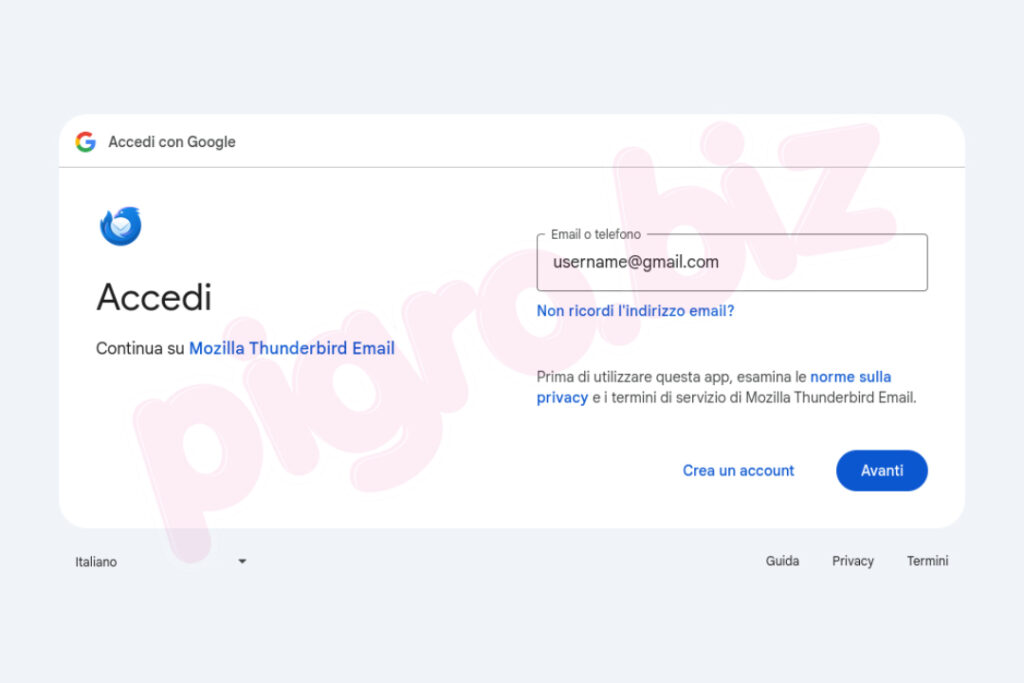Click "Non ricordi l'indirizzo email?" link
Screen dimensions: 1024x683
tap(635, 311)
